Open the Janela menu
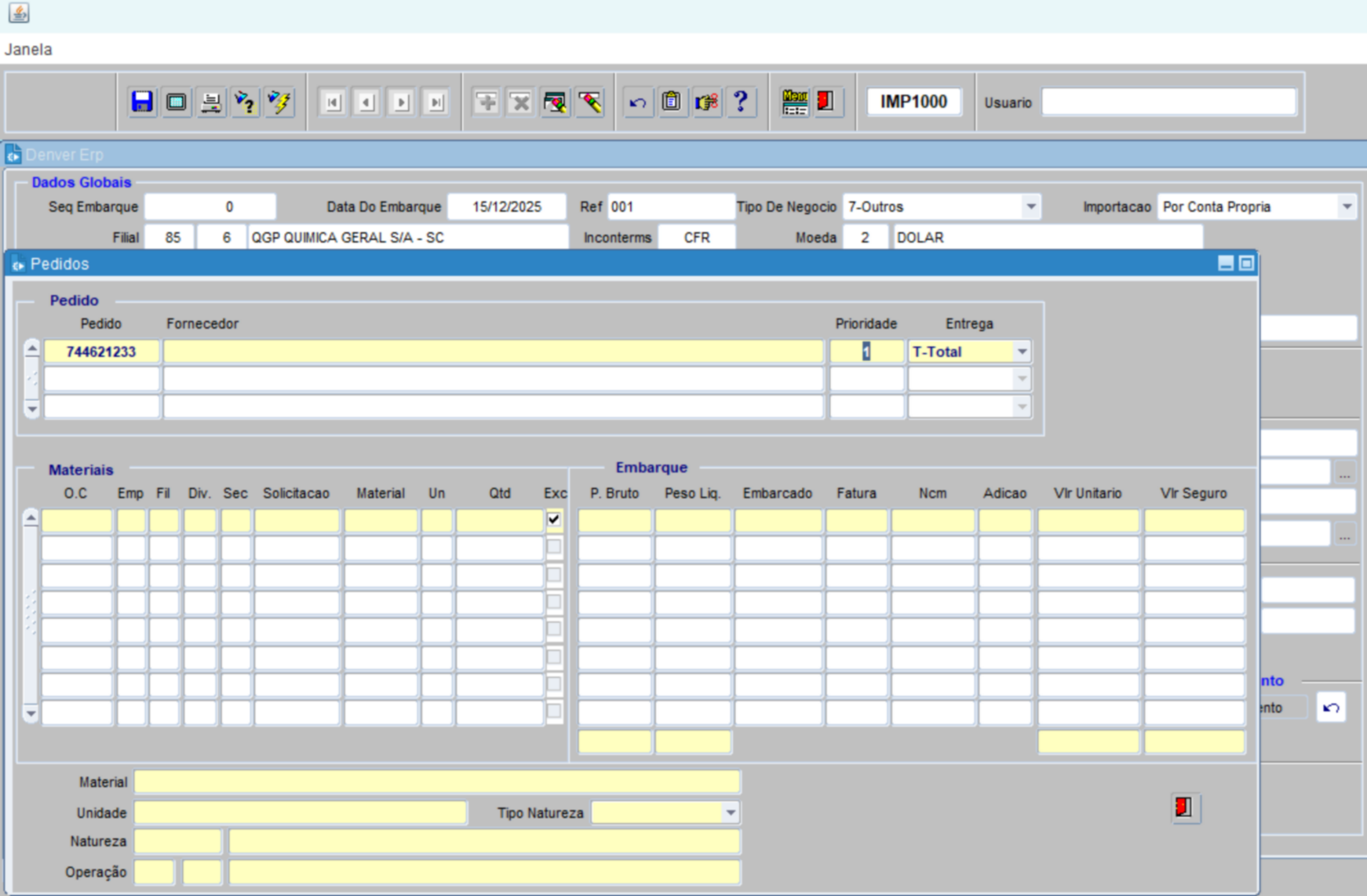 click(28, 49)
